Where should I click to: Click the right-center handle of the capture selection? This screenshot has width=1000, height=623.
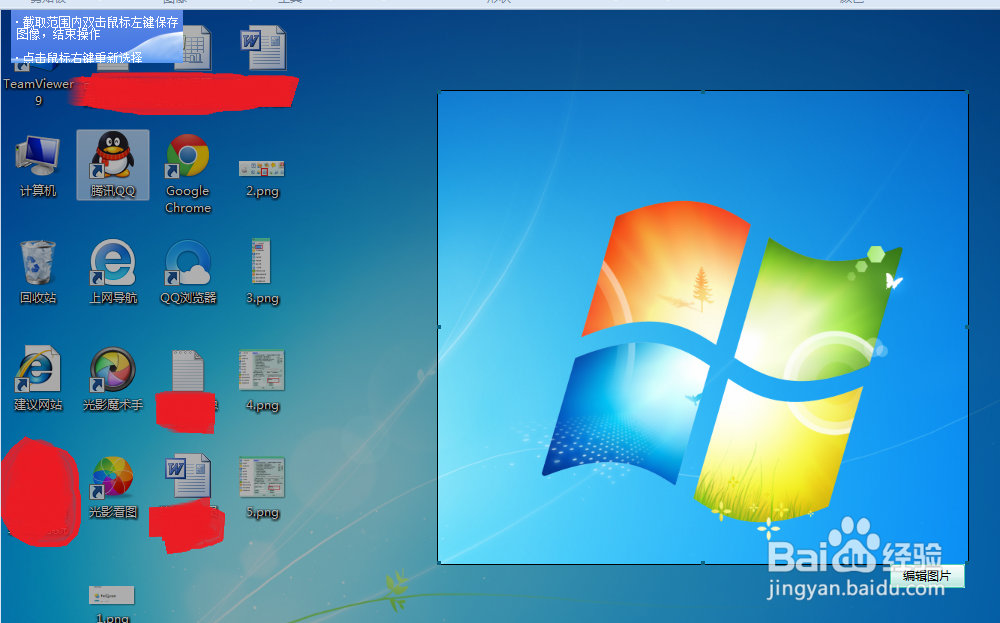tap(967, 327)
